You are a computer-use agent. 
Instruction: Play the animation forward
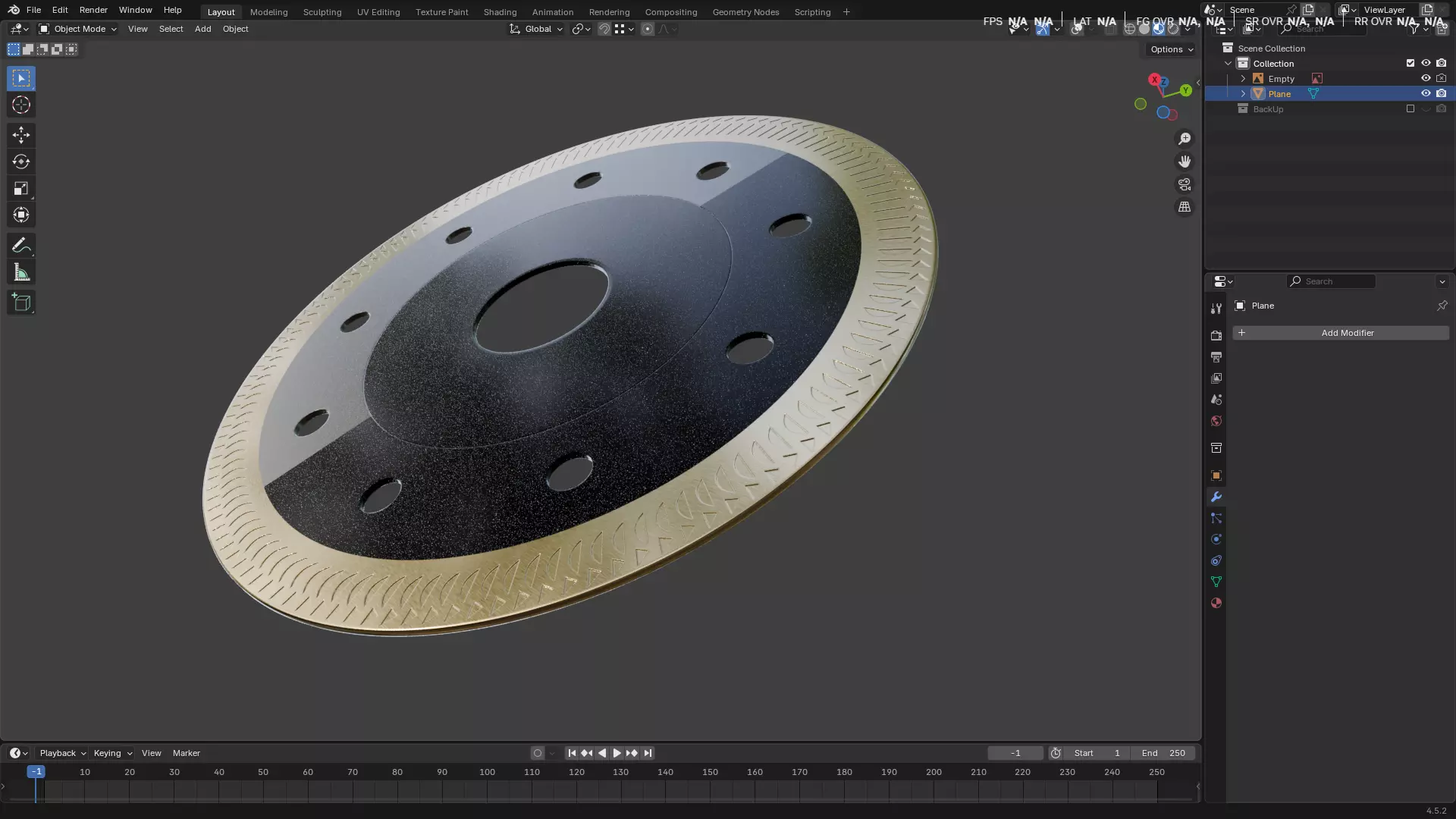click(617, 753)
